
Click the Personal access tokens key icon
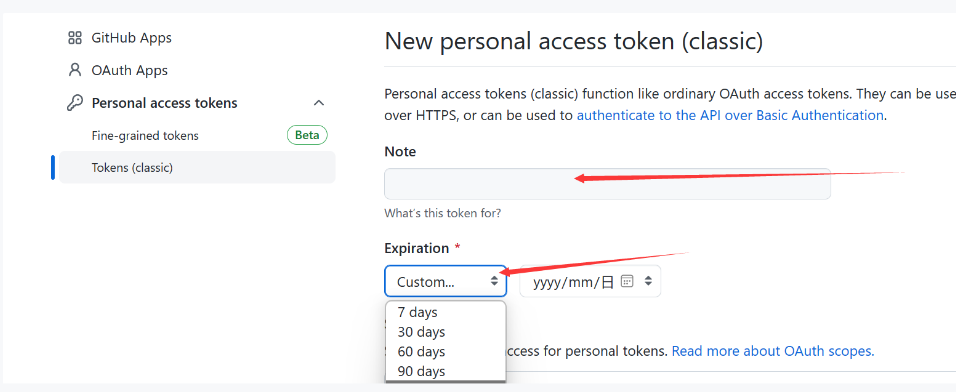74,103
